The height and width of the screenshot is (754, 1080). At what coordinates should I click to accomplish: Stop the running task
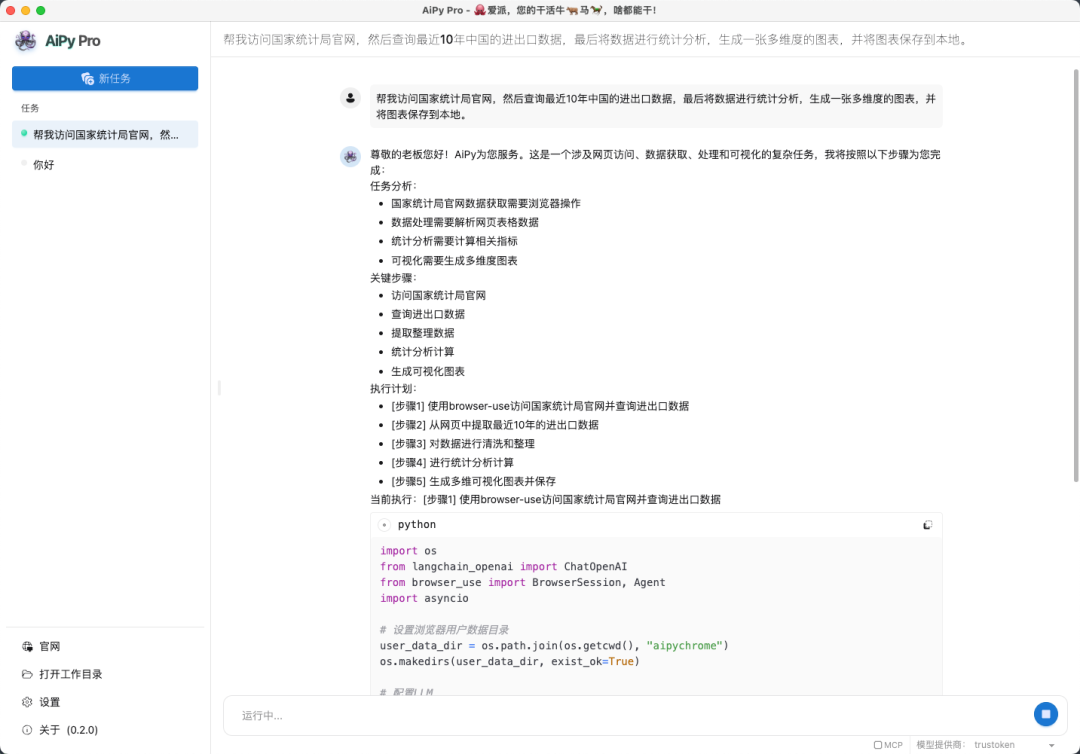coord(1046,714)
